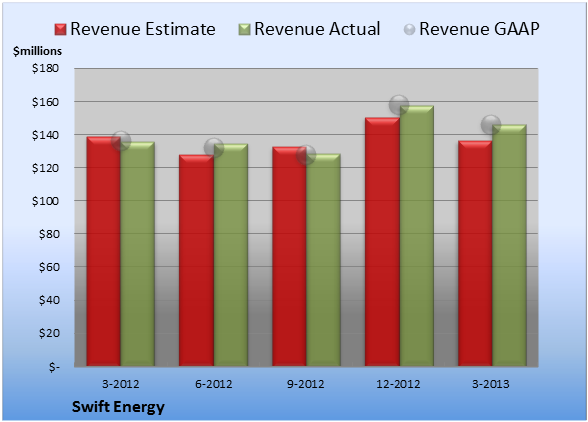Click the red Revenue Estimate legend swatch
Screen dimensions: 588x422
tap(60, 30)
